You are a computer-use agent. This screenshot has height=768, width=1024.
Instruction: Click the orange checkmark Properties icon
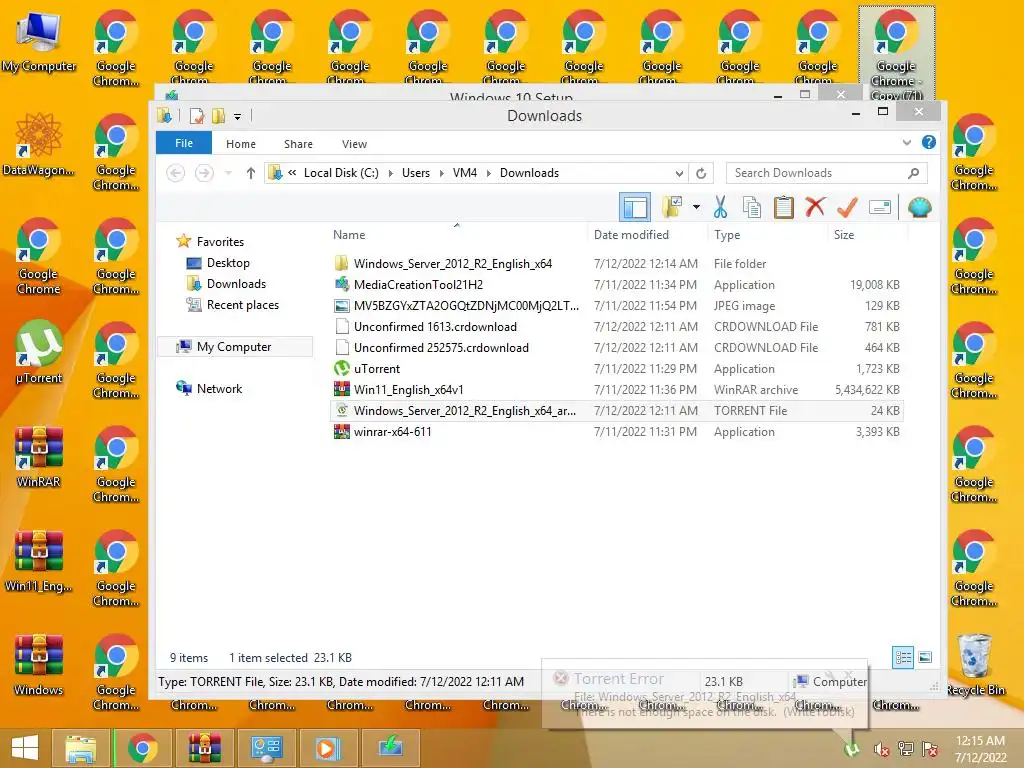847,207
